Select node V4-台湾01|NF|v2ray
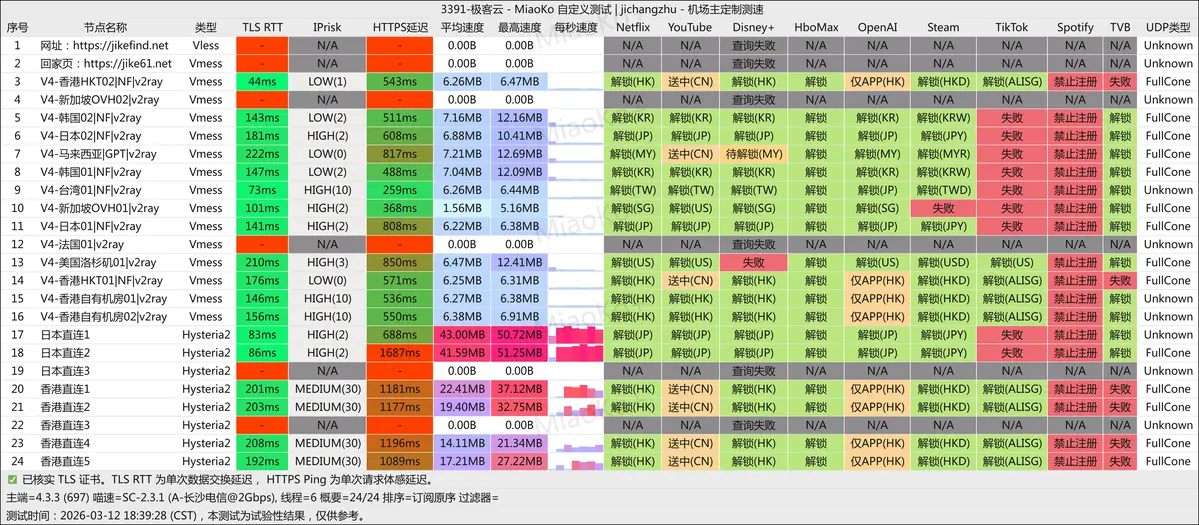 [91, 190]
